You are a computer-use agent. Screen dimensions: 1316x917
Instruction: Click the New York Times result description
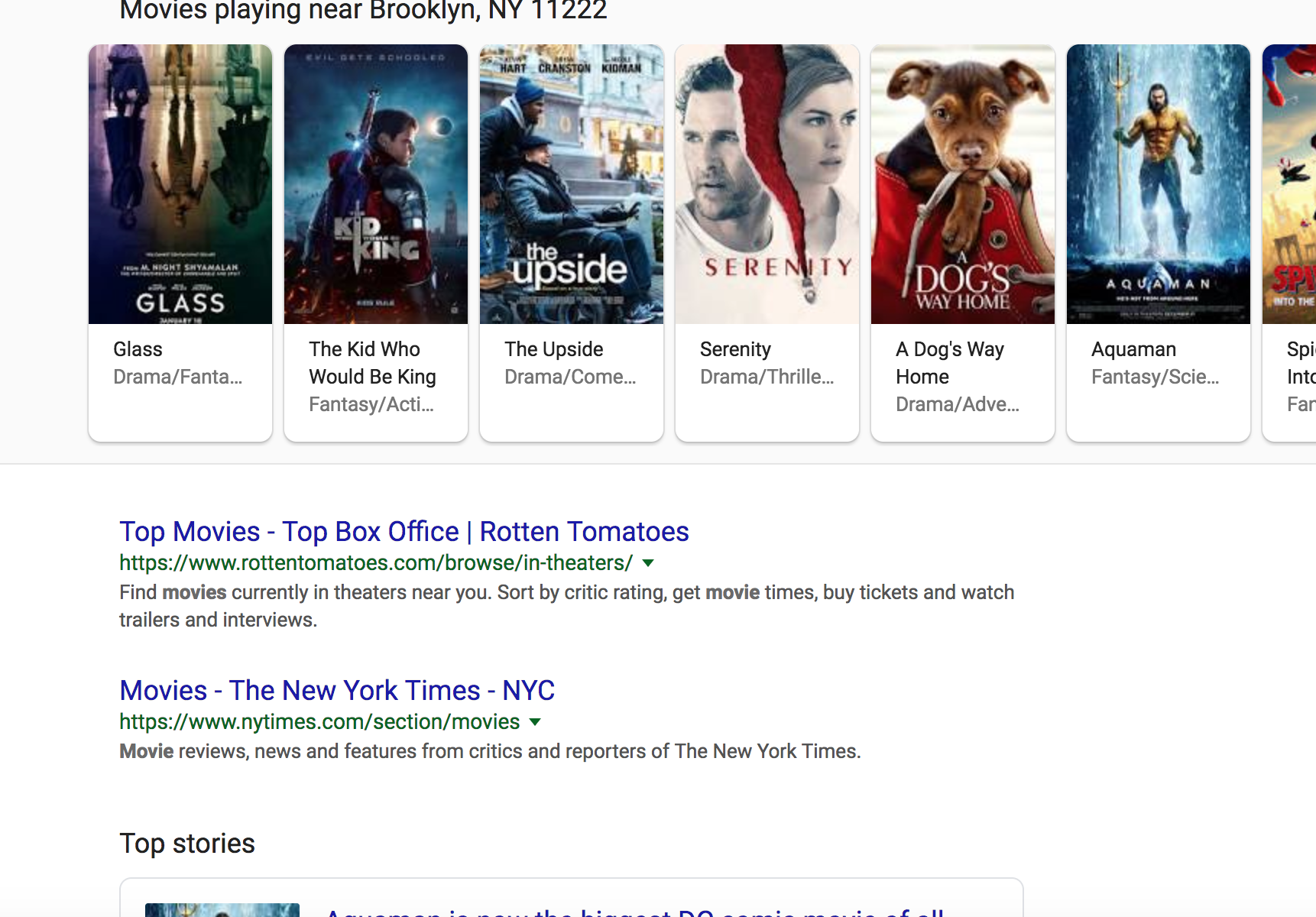[490, 751]
